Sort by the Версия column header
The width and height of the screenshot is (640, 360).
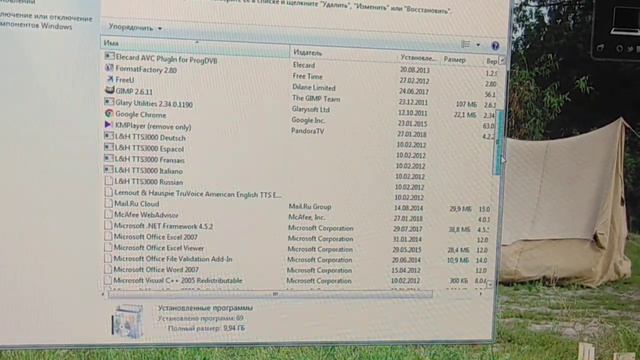click(x=492, y=61)
